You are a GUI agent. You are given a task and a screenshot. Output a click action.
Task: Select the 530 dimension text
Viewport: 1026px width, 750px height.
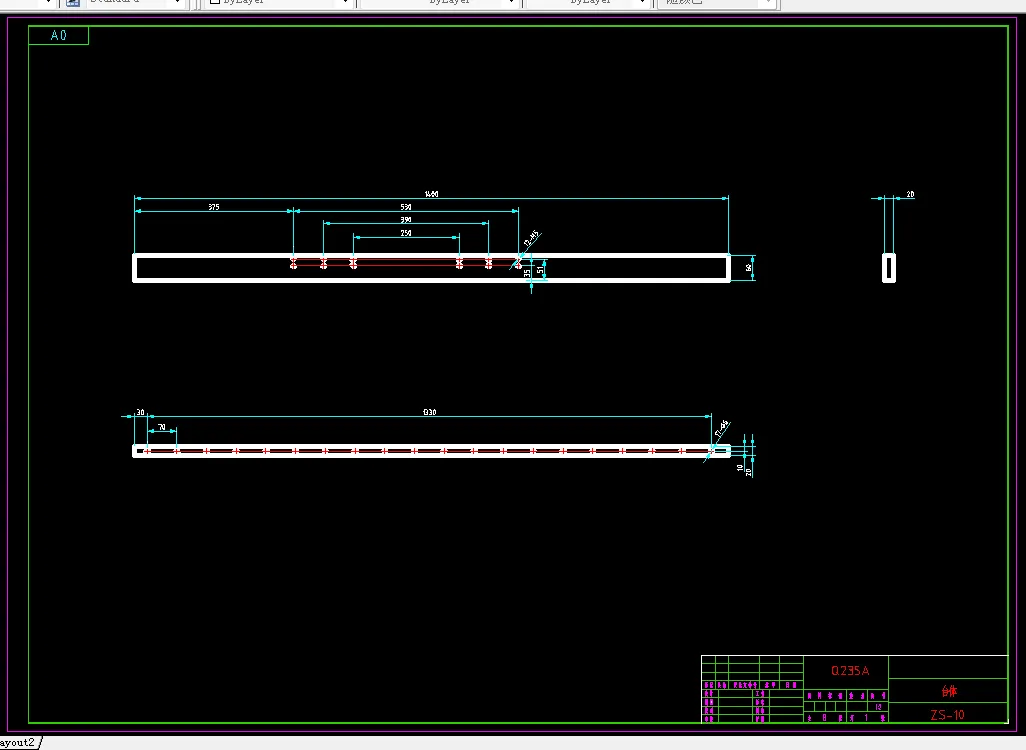coord(406,207)
